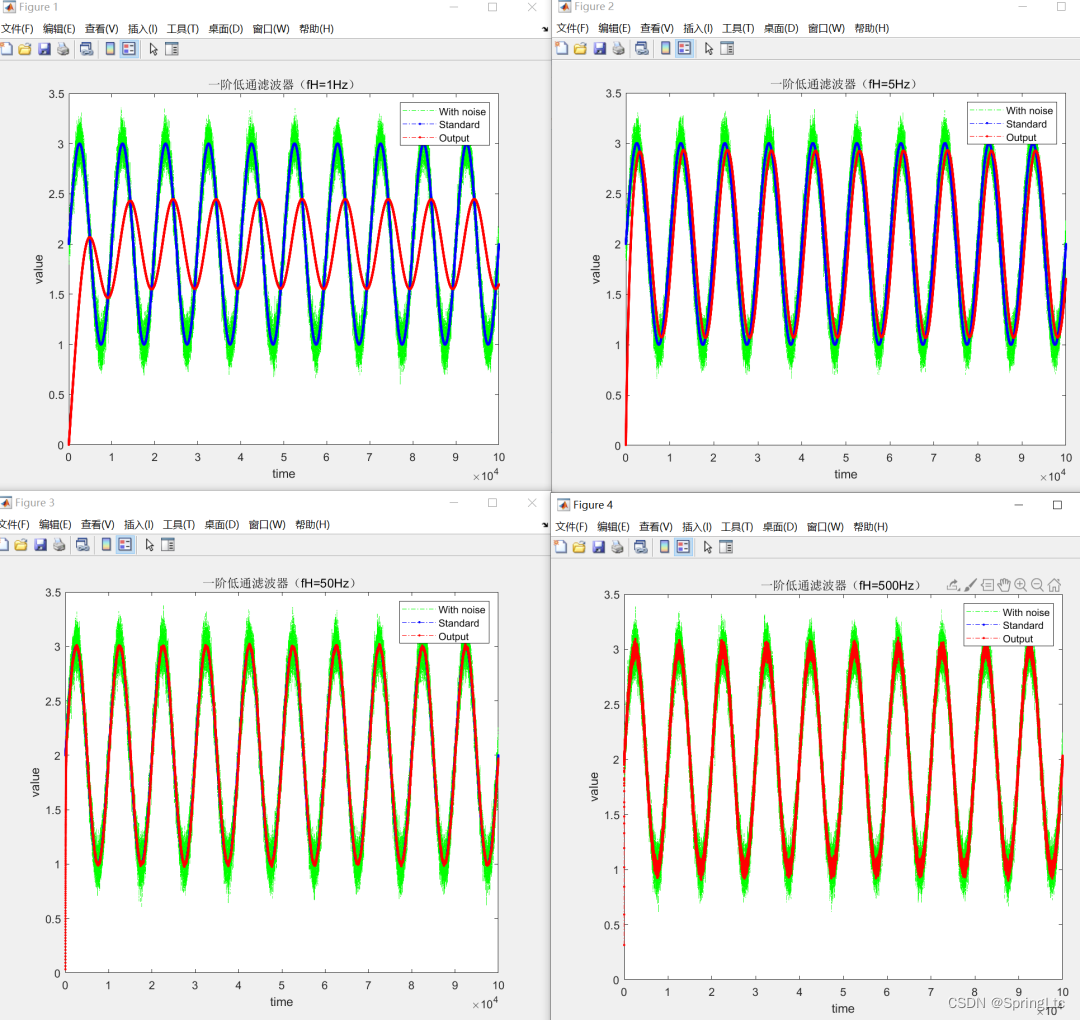The width and height of the screenshot is (1080, 1020).
Task: Click Figure 4 plot title fH=500Hz
Action: click(841, 585)
